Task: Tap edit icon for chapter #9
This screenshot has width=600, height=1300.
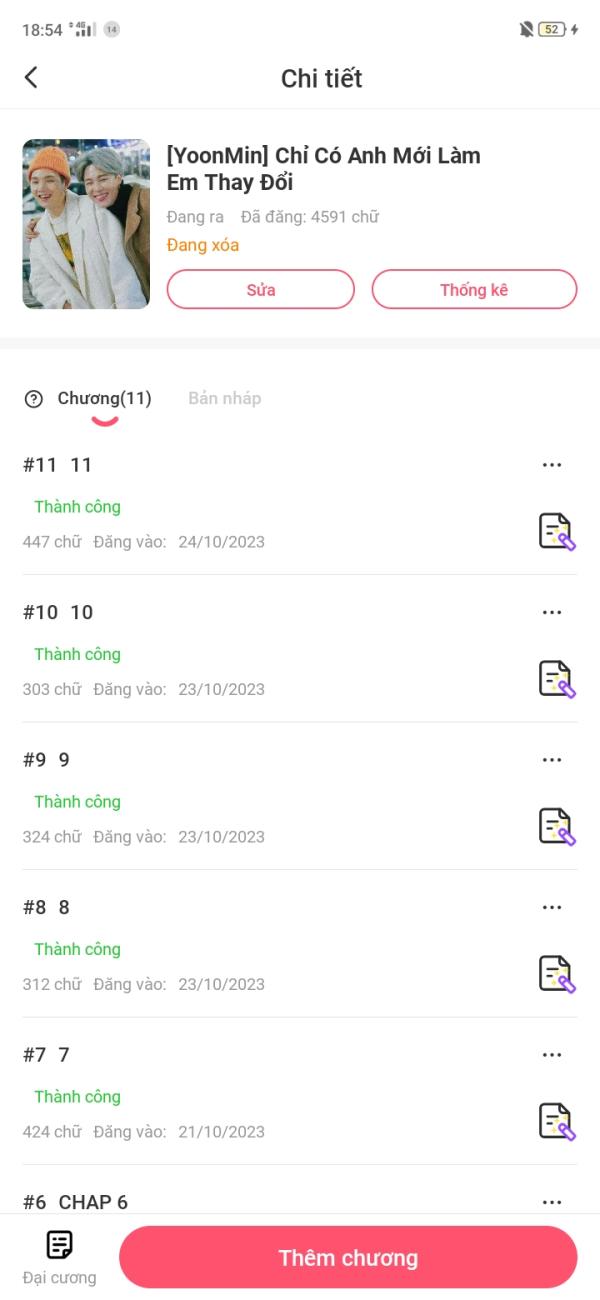Action: (x=557, y=826)
